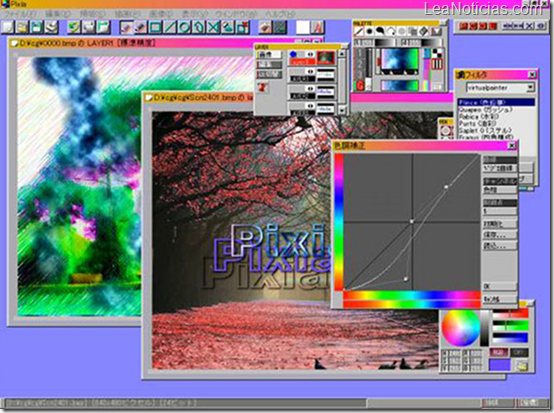Toggle eye visibility of second layer

tap(310, 71)
